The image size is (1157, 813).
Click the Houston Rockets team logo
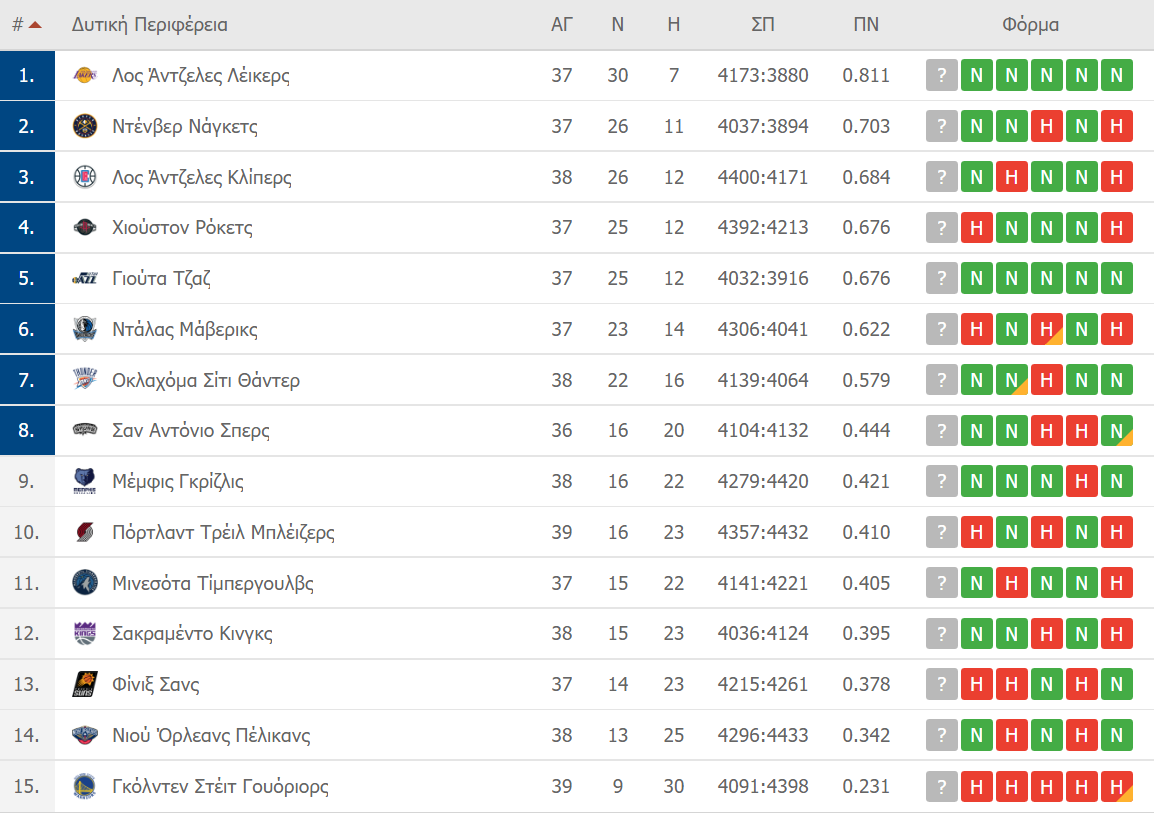pyautogui.click(x=85, y=228)
